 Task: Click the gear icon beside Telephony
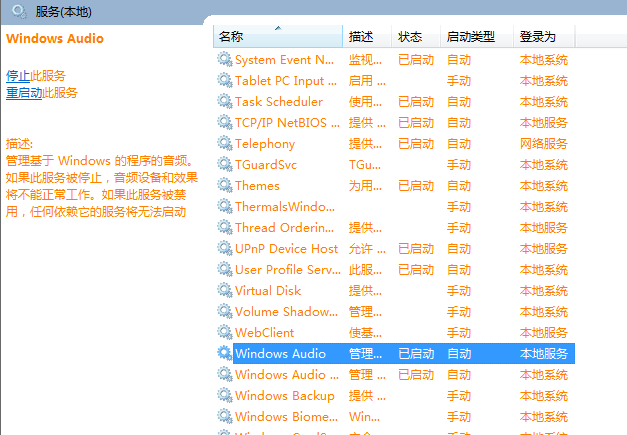coord(225,143)
